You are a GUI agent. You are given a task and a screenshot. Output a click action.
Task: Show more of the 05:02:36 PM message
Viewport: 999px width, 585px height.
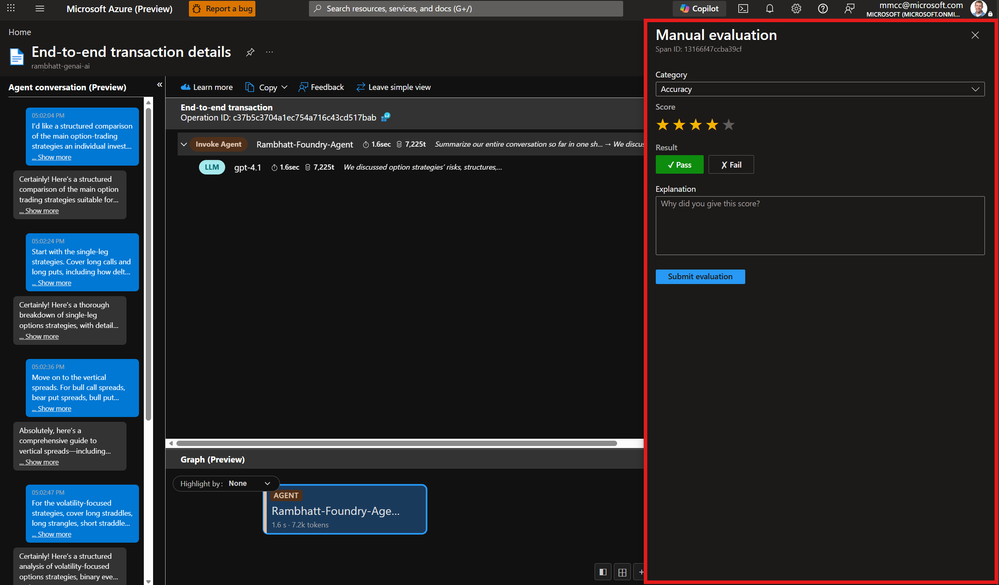[x=53, y=408]
